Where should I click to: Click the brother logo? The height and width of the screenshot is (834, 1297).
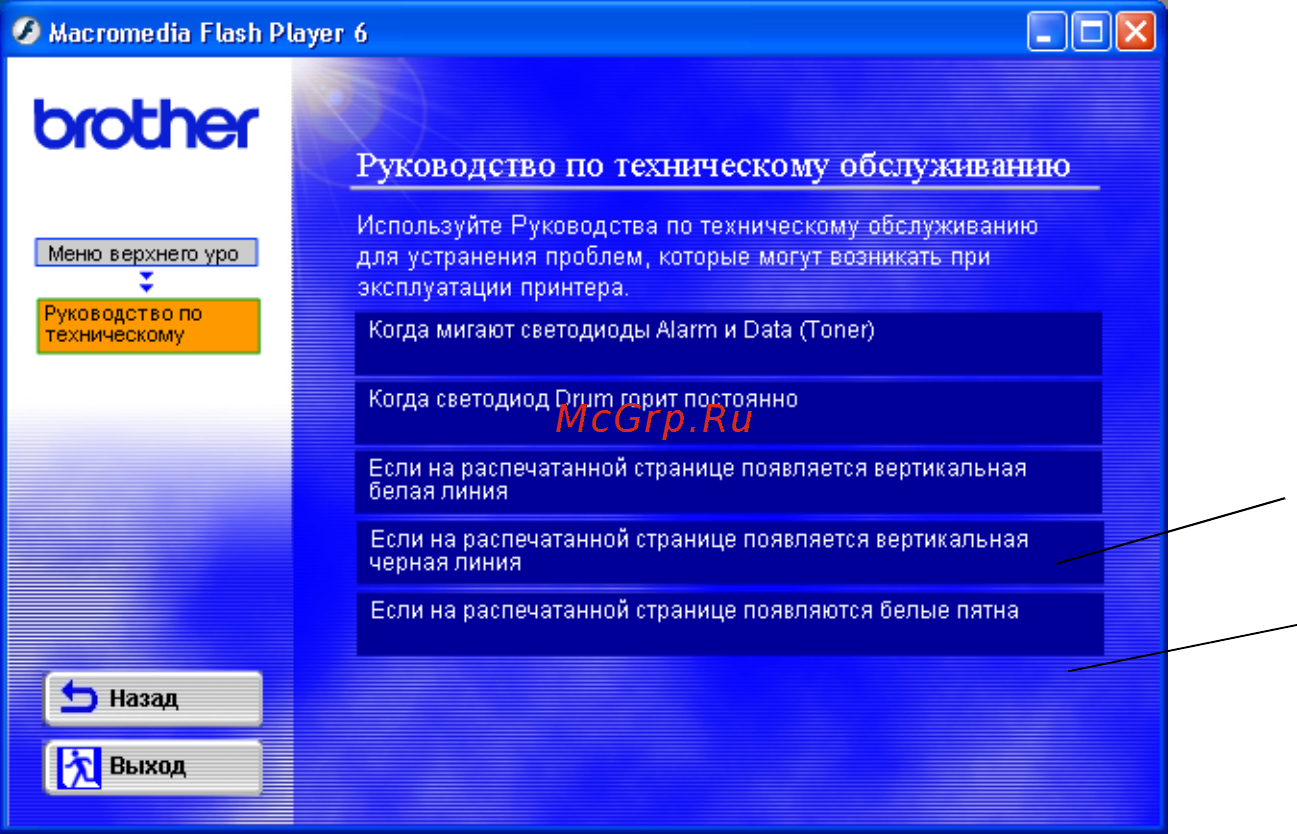[146, 124]
